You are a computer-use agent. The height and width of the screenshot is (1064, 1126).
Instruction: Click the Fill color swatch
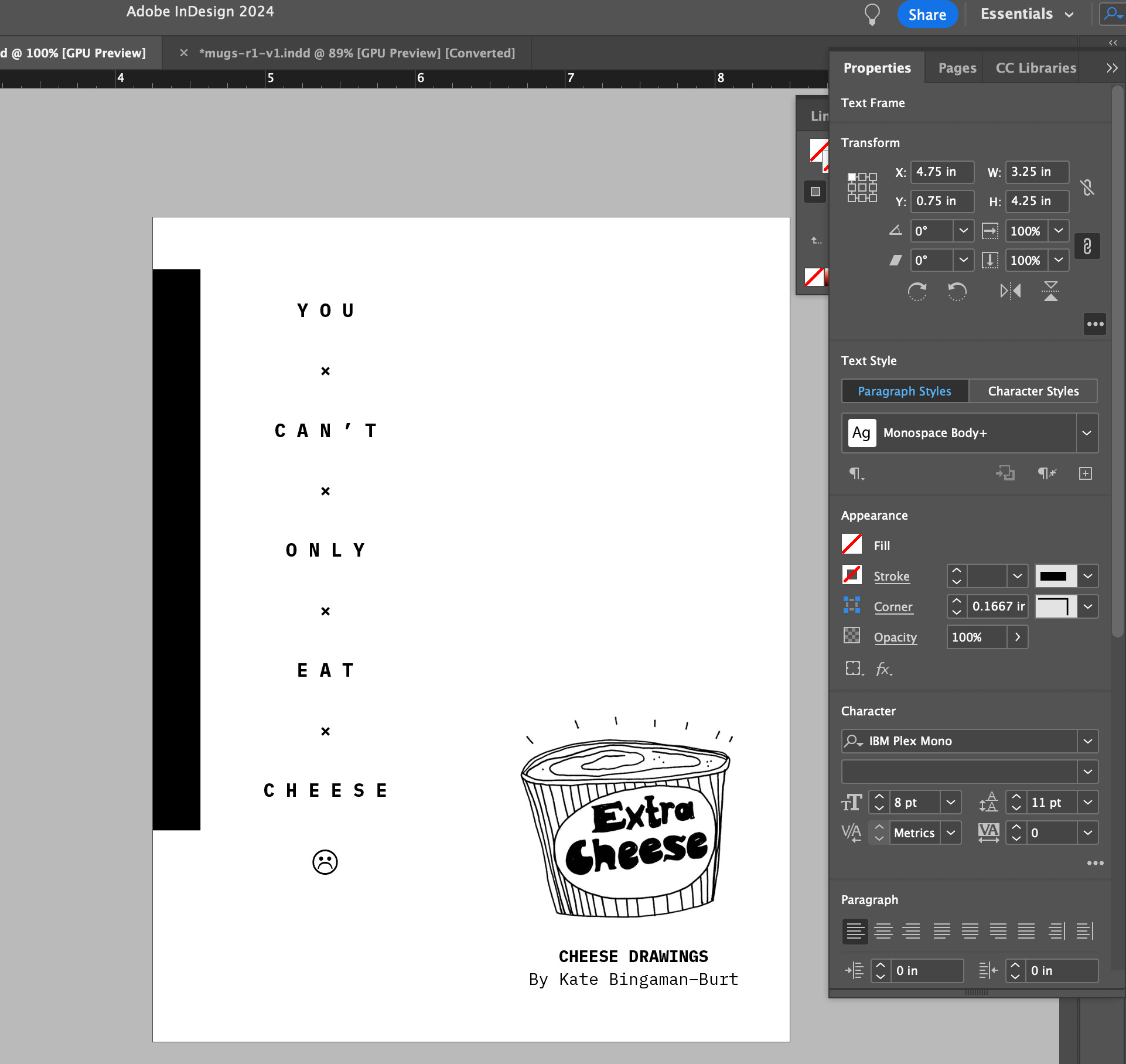click(x=852, y=544)
